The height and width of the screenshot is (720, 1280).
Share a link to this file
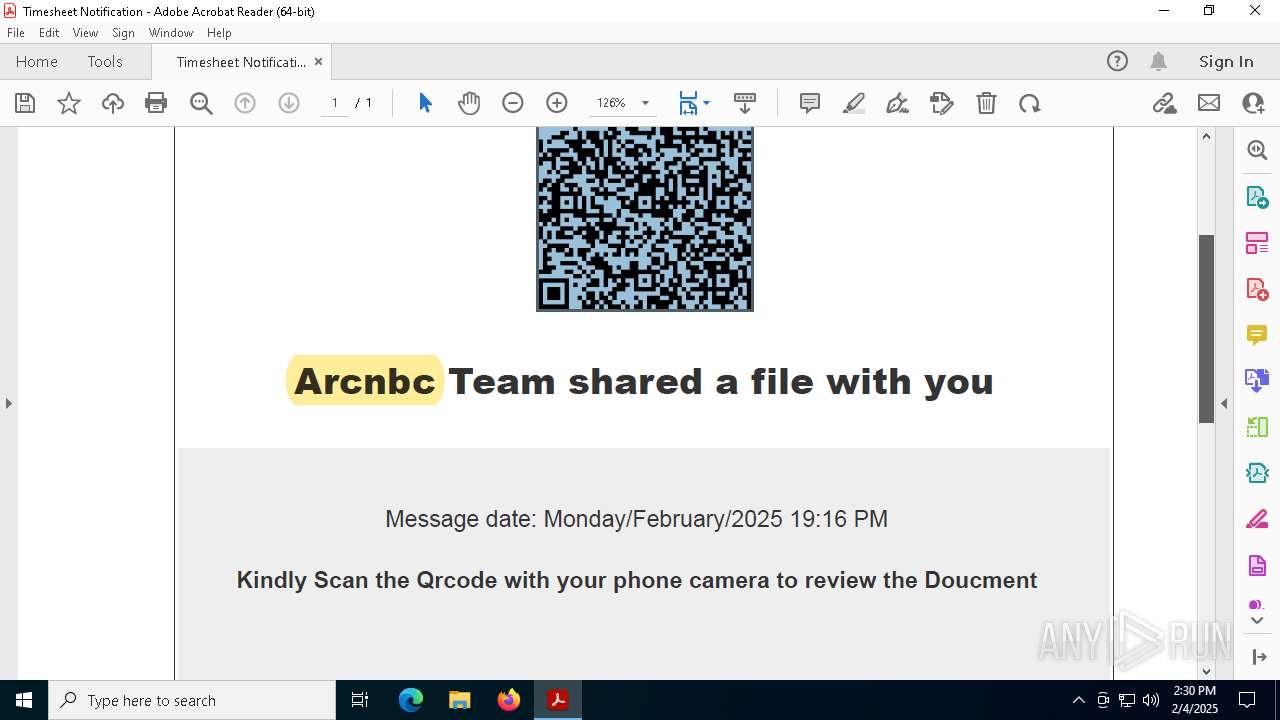[1165, 103]
